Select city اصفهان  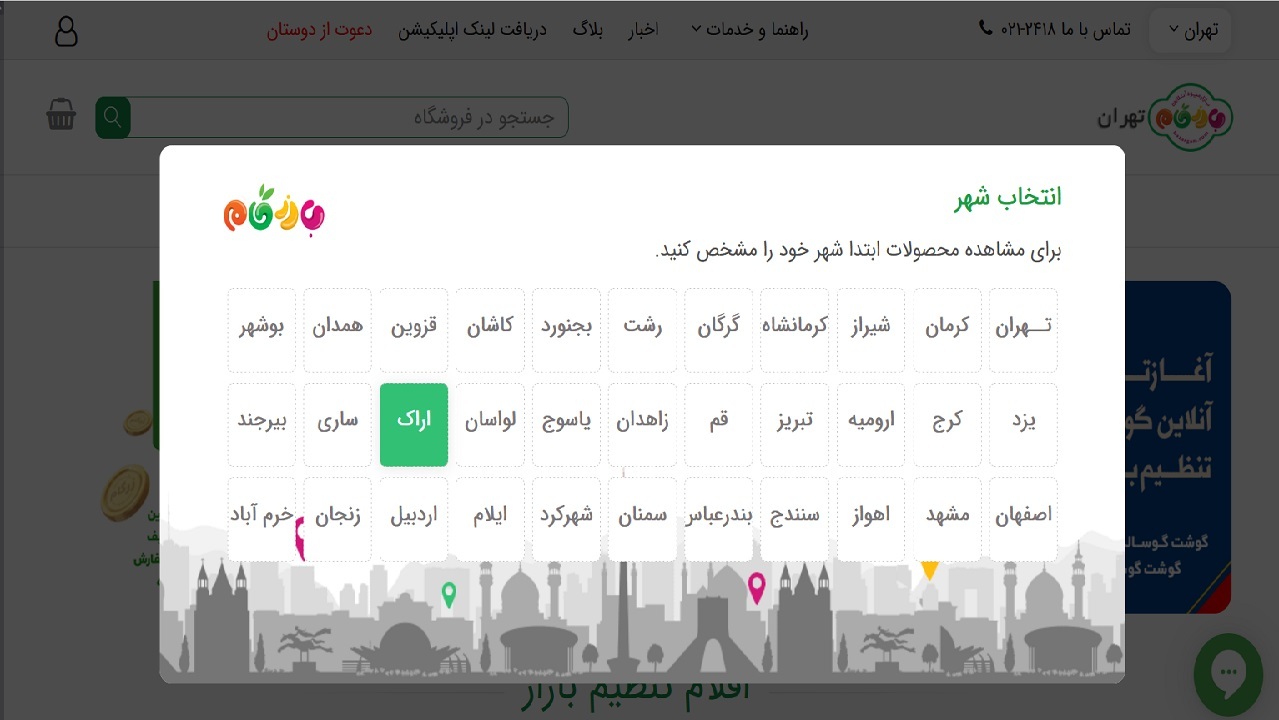pyautogui.click(x=1023, y=519)
